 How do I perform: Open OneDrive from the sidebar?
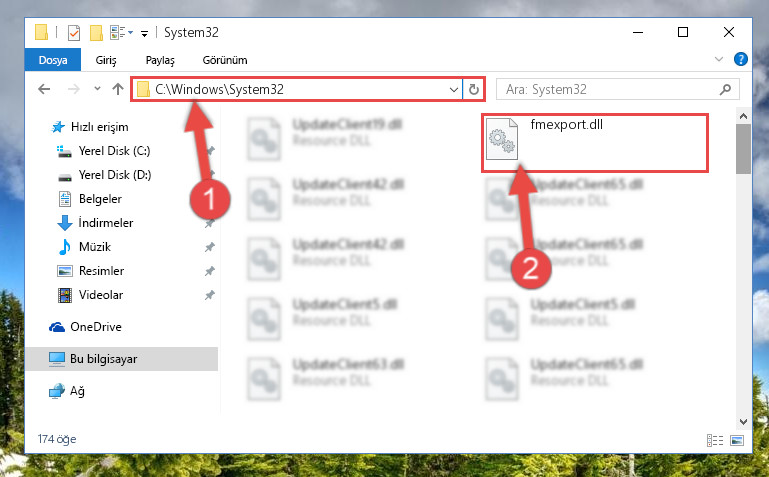point(96,327)
